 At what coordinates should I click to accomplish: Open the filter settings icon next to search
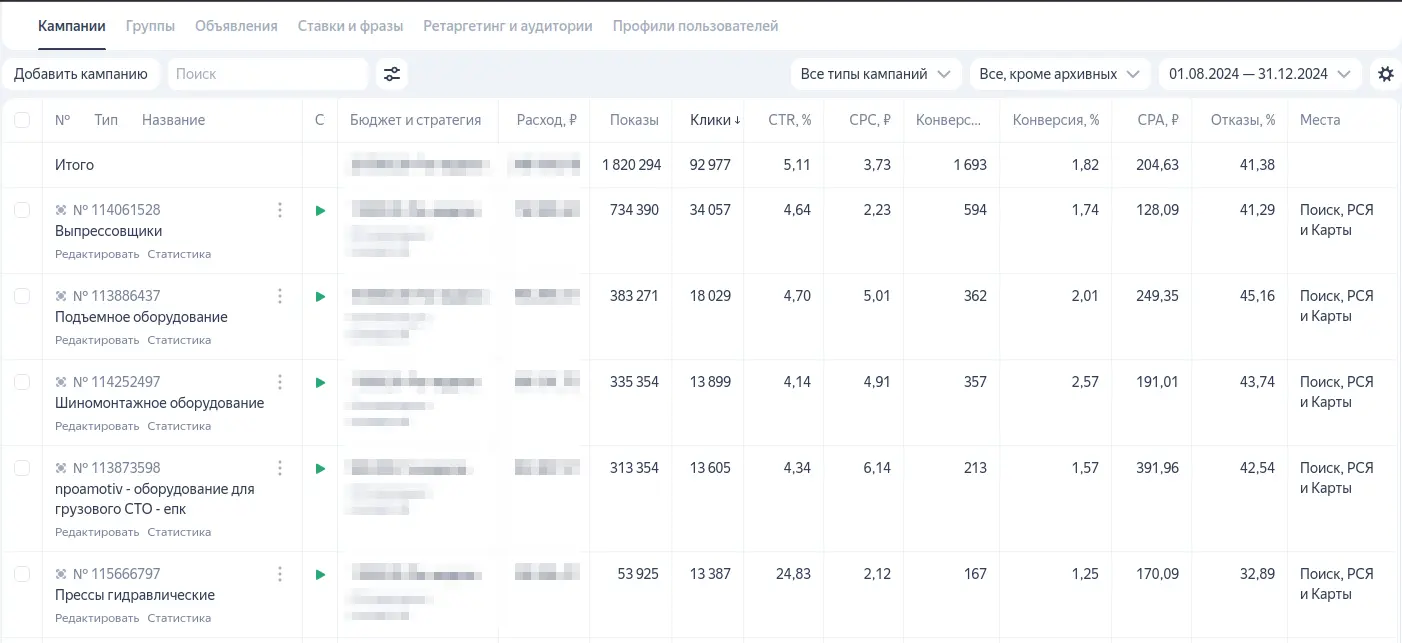click(x=392, y=74)
